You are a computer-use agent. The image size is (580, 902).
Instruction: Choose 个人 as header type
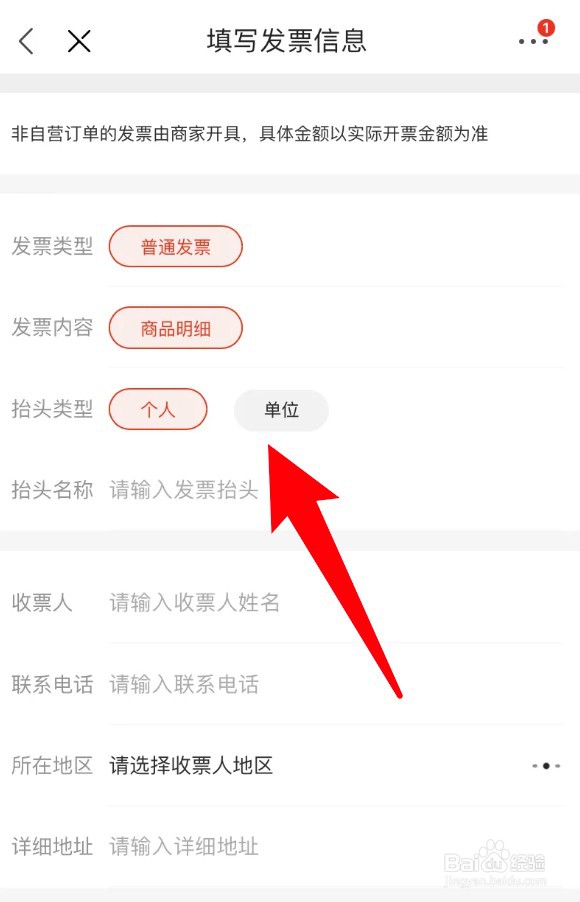point(158,410)
